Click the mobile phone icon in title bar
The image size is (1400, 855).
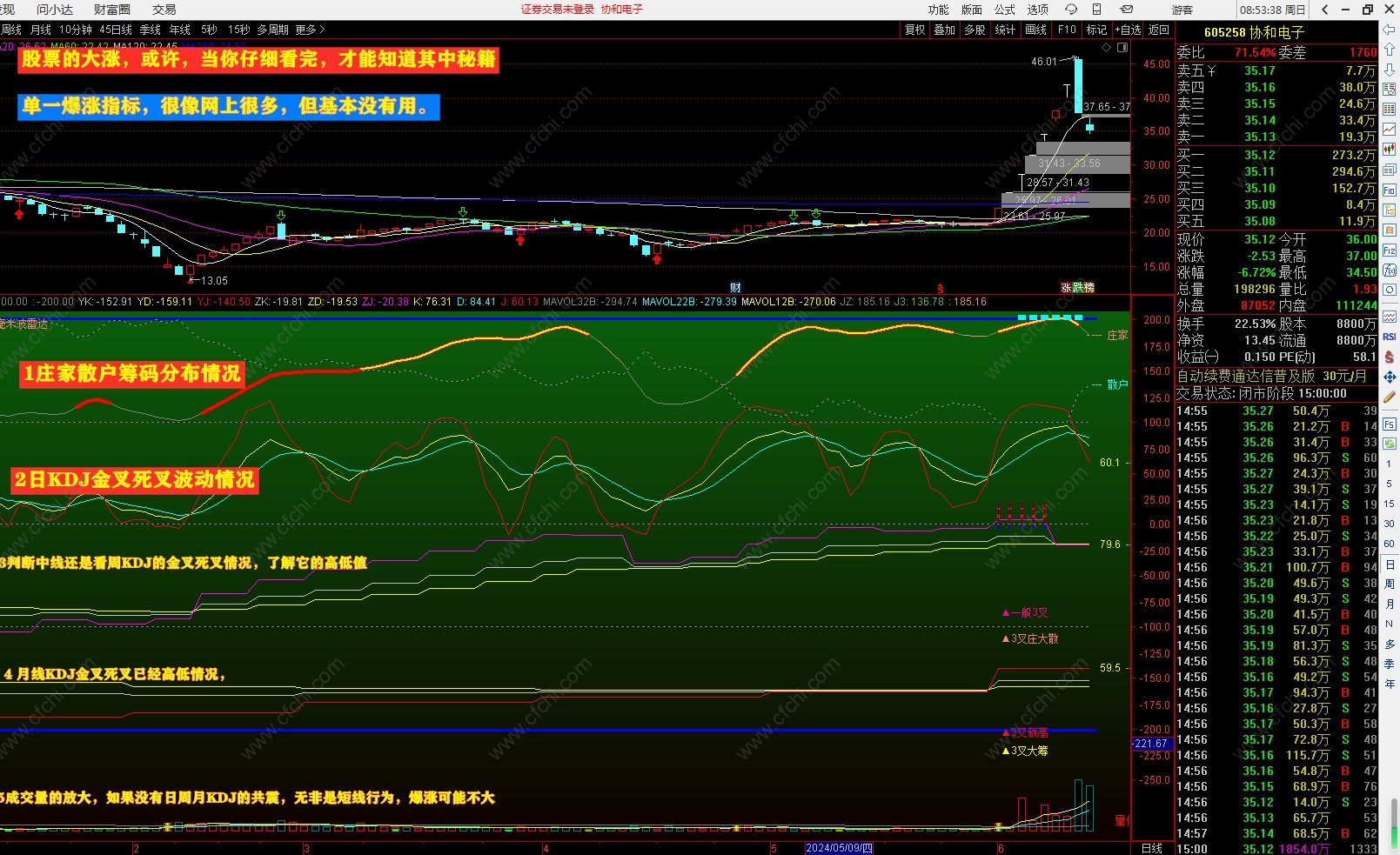(1097, 10)
